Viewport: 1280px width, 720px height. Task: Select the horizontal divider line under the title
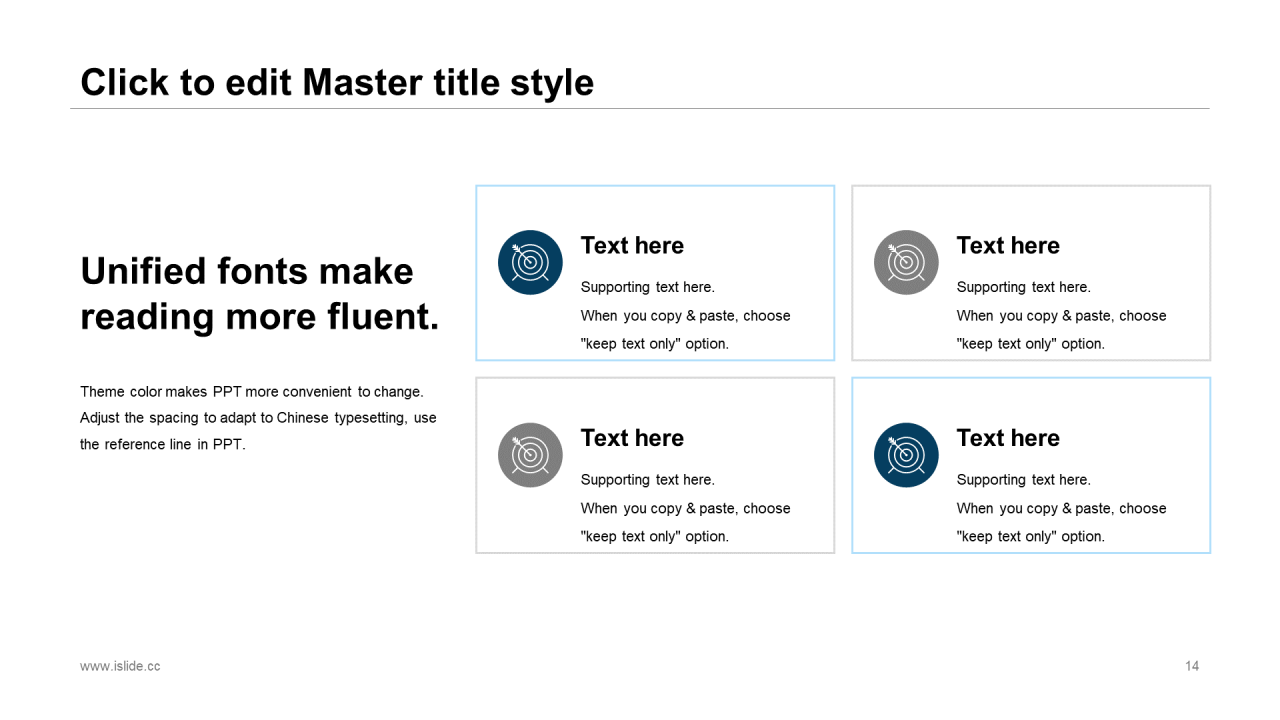pos(640,108)
